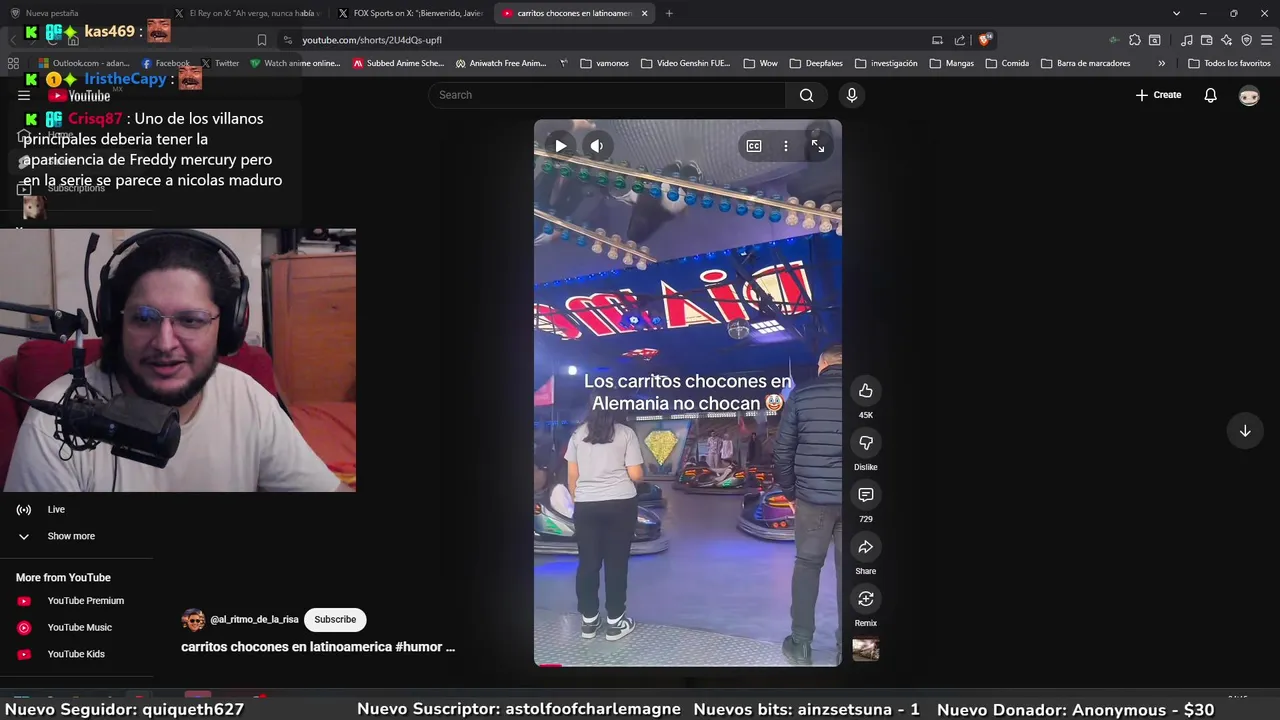This screenshot has height=720, width=1280.
Task: Play the paused YouTube Short
Action: pyautogui.click(x=561, y=146)
